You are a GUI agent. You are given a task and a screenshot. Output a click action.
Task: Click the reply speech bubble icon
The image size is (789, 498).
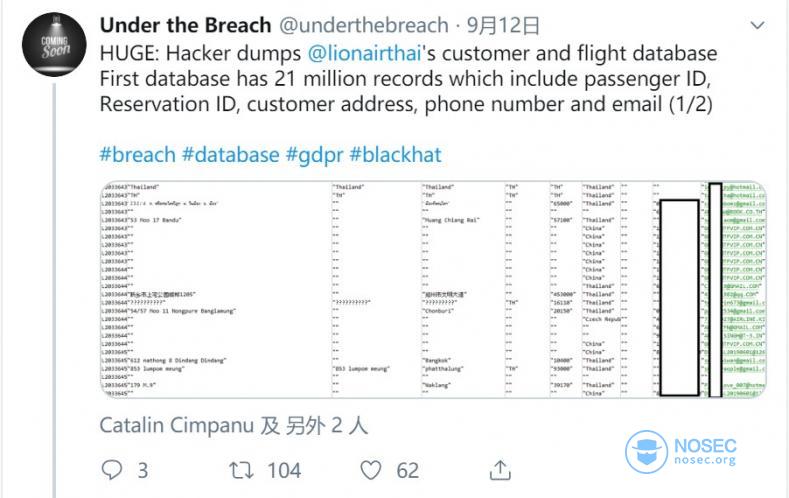click(x=112, y=470)
